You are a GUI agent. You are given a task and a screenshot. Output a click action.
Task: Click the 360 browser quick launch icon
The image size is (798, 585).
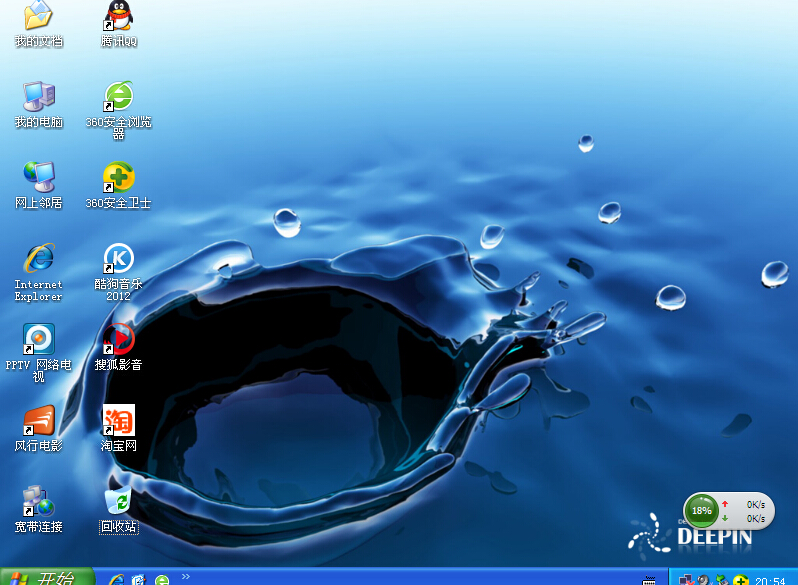[162, 579]
